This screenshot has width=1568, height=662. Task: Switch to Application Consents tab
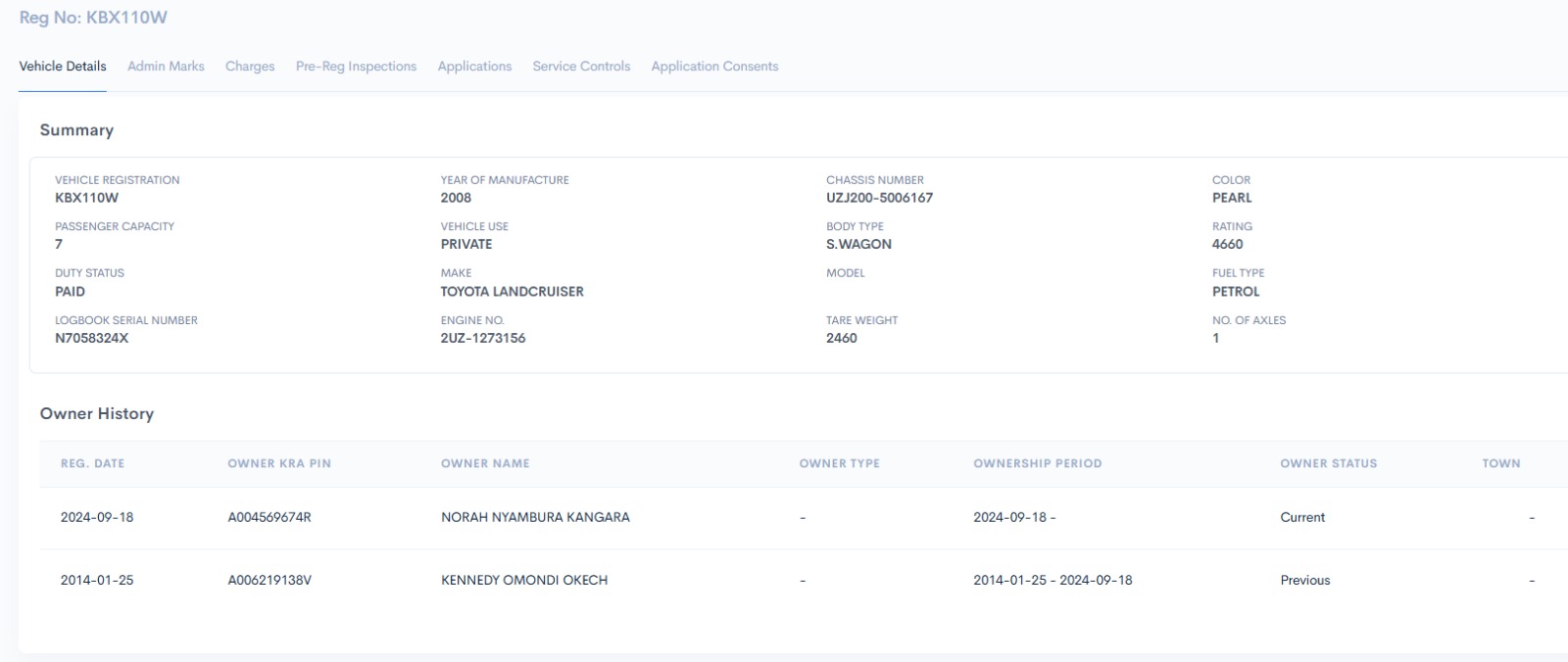coord(714,67)
